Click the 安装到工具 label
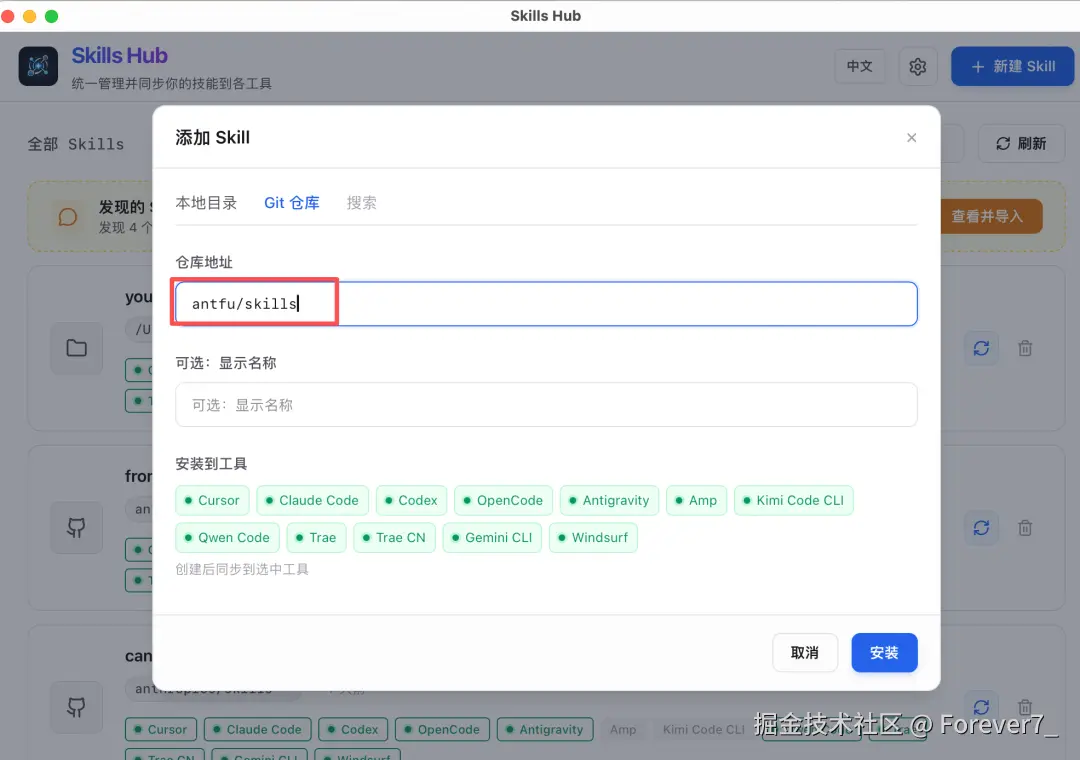 coord(211,464)
